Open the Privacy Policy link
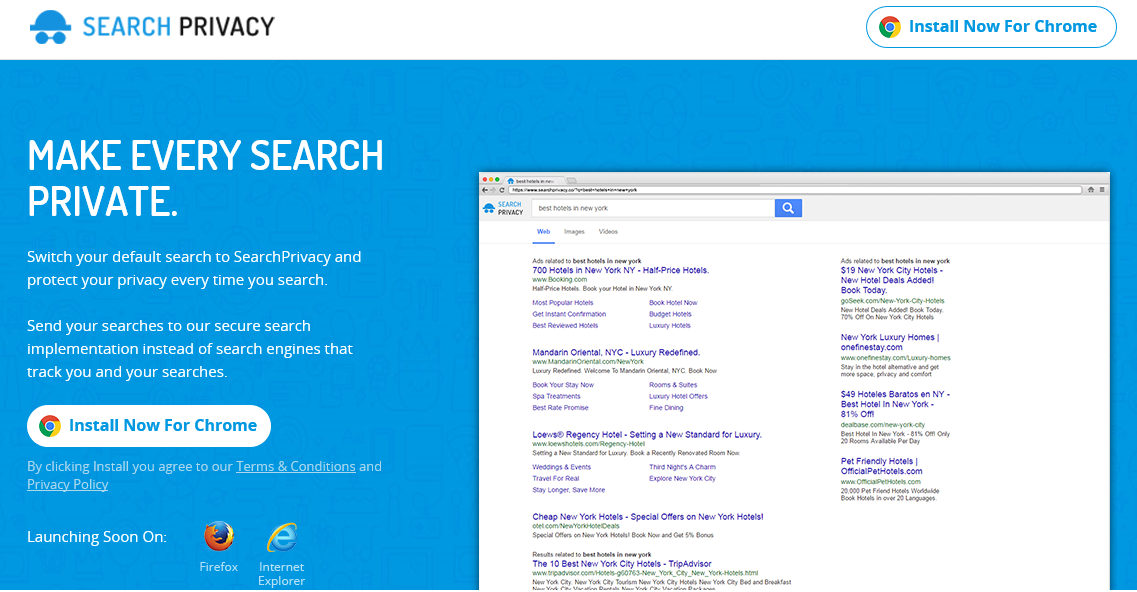Viewport: 1137px width, 592px height. coord(67,484)
